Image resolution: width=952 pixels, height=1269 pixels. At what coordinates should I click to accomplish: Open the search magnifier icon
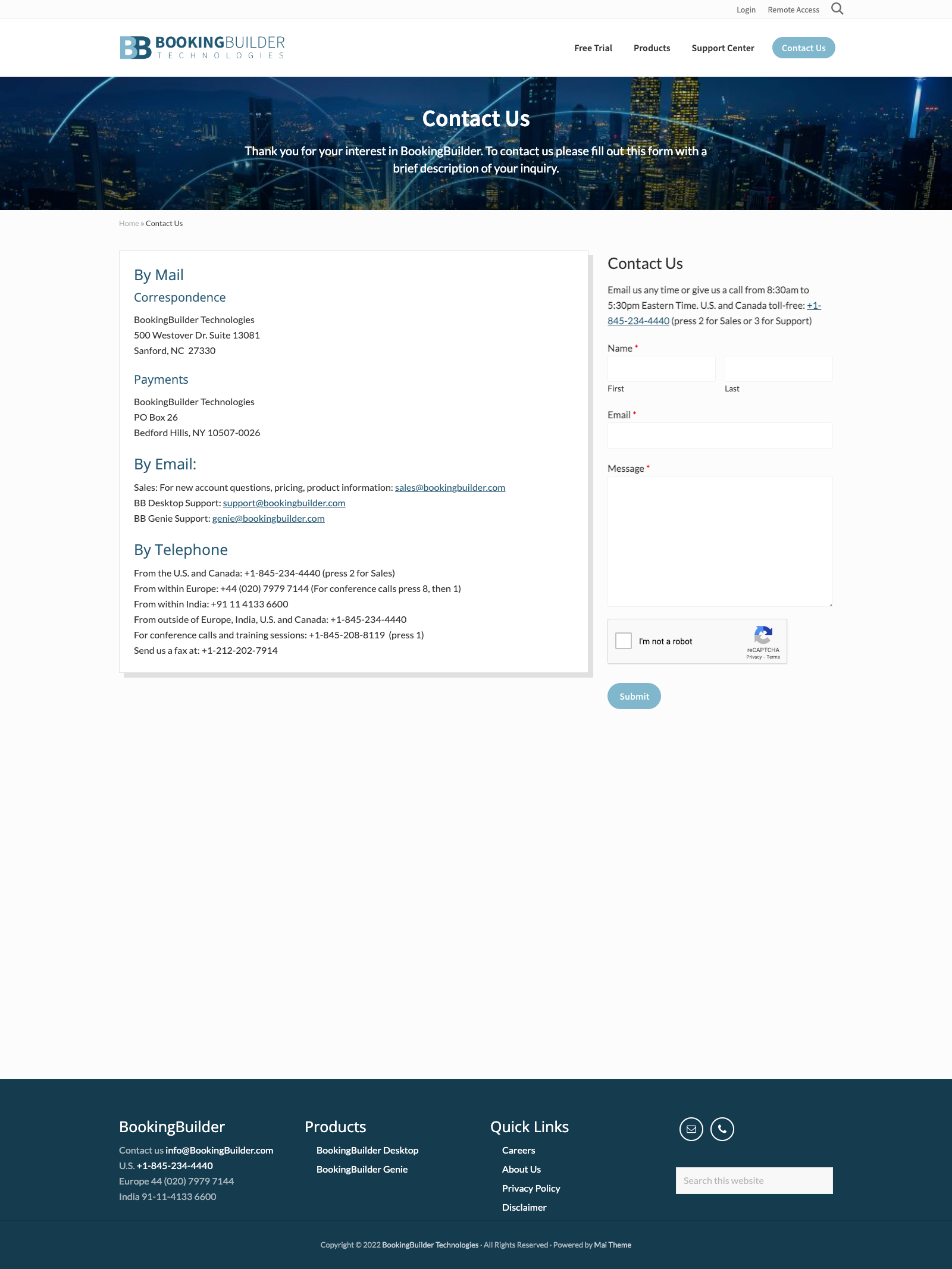[x=837, y=9]
